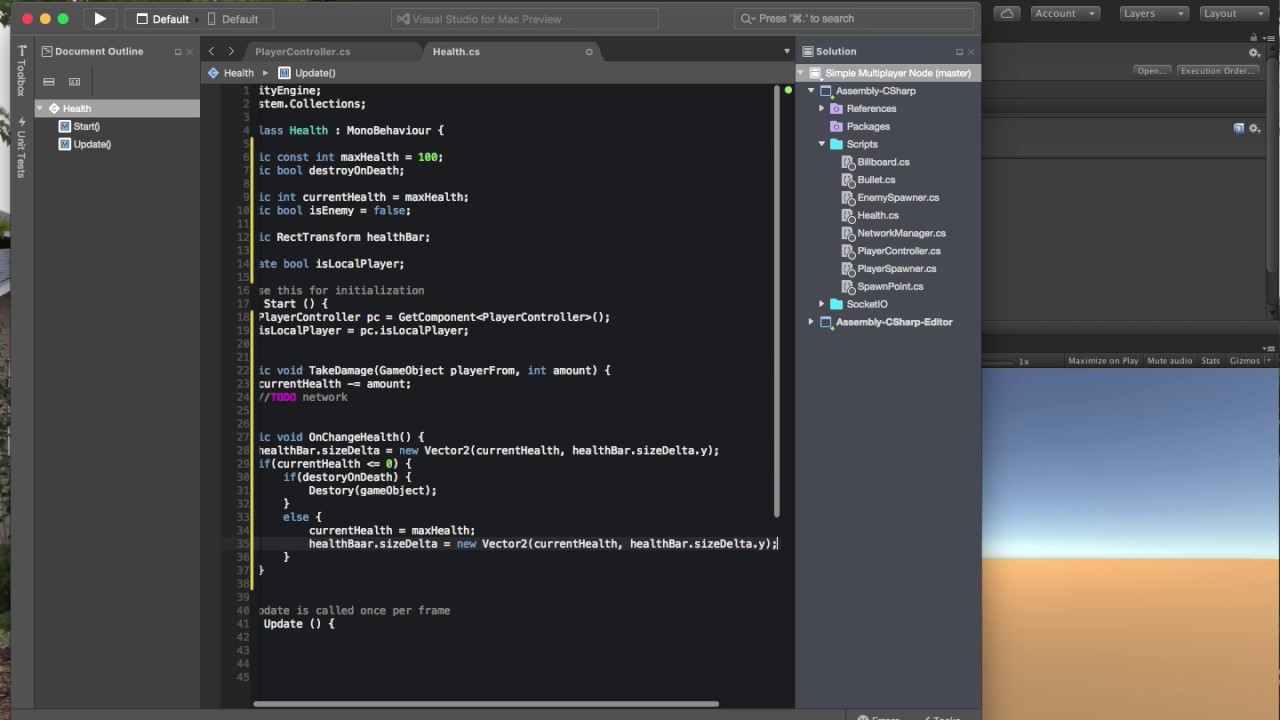Toggle Maximize on Play in Unity
This screenshot has height=720, width=1280.
pos(1103,361)
